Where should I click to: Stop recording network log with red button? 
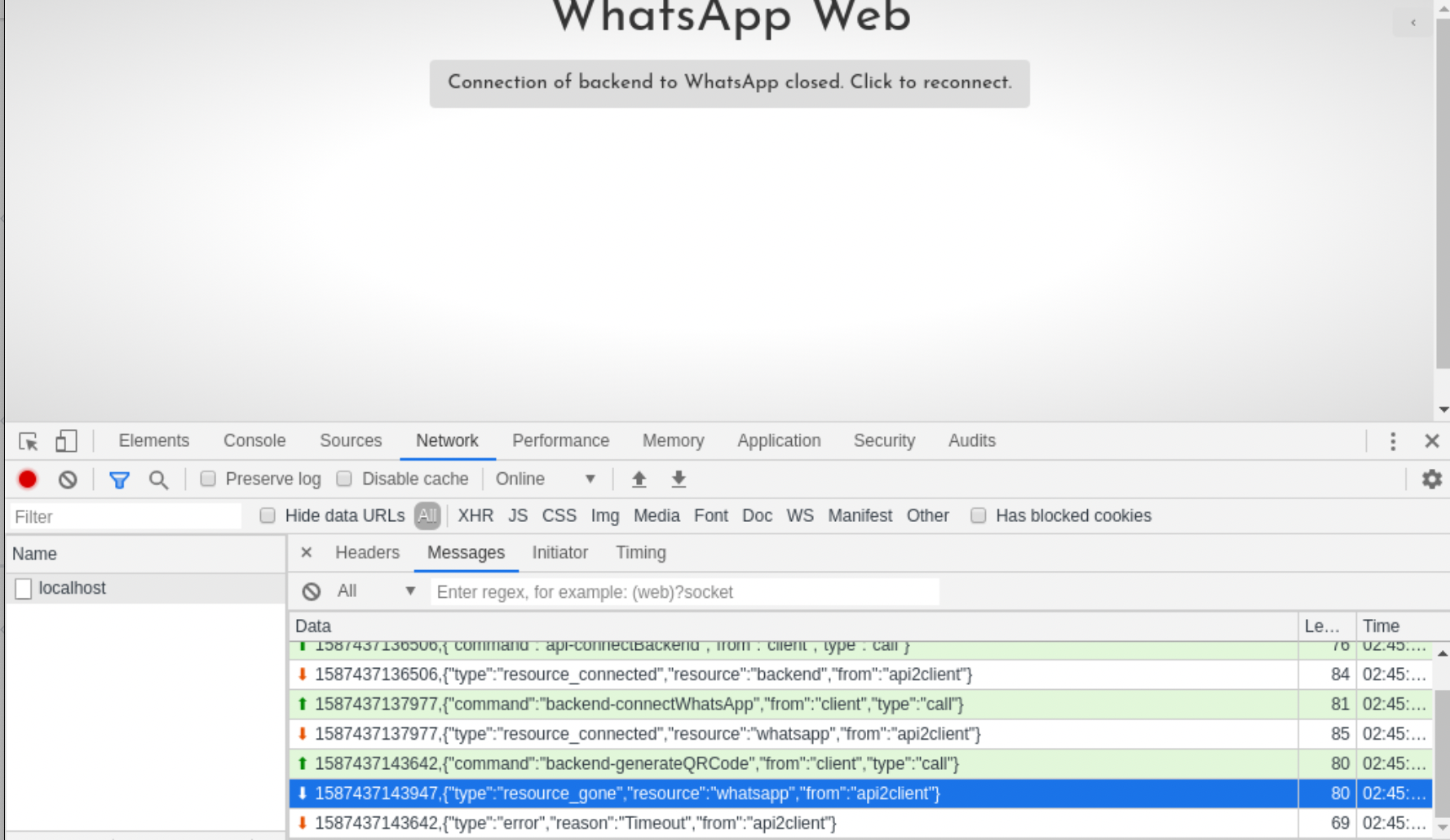pyautogui.click(x=28, y=480)
